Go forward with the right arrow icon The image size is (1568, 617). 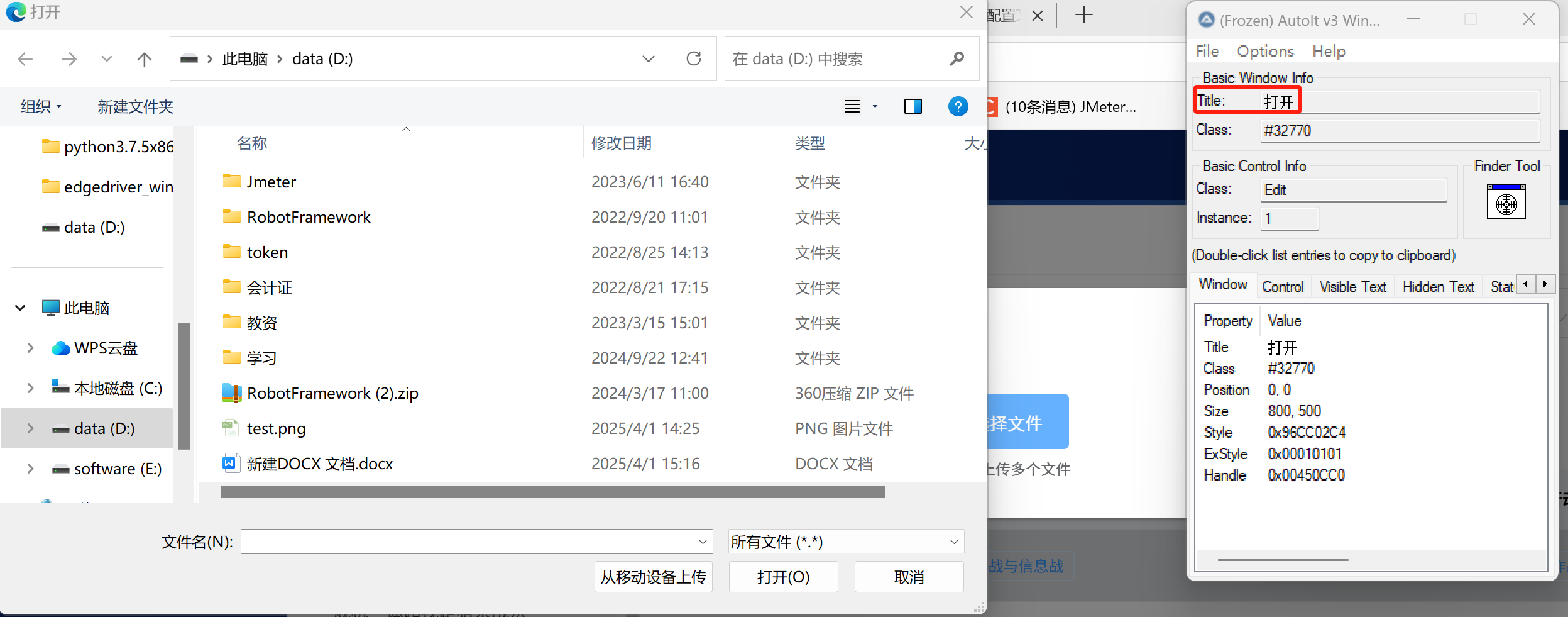pyautogui.click(x=69, y=59)
